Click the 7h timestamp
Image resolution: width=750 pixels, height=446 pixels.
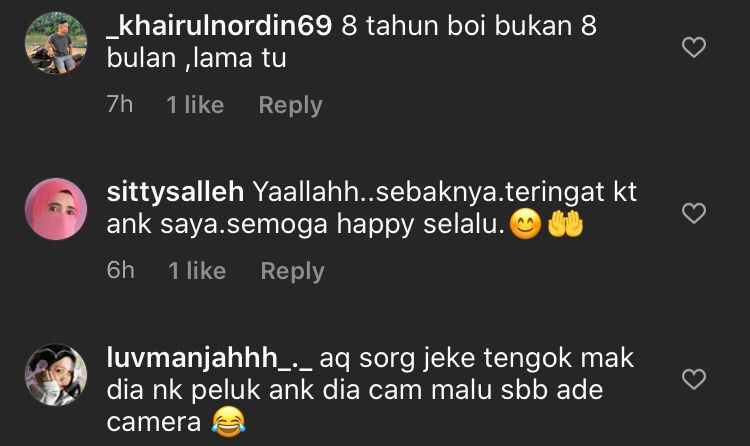[120, 104]
